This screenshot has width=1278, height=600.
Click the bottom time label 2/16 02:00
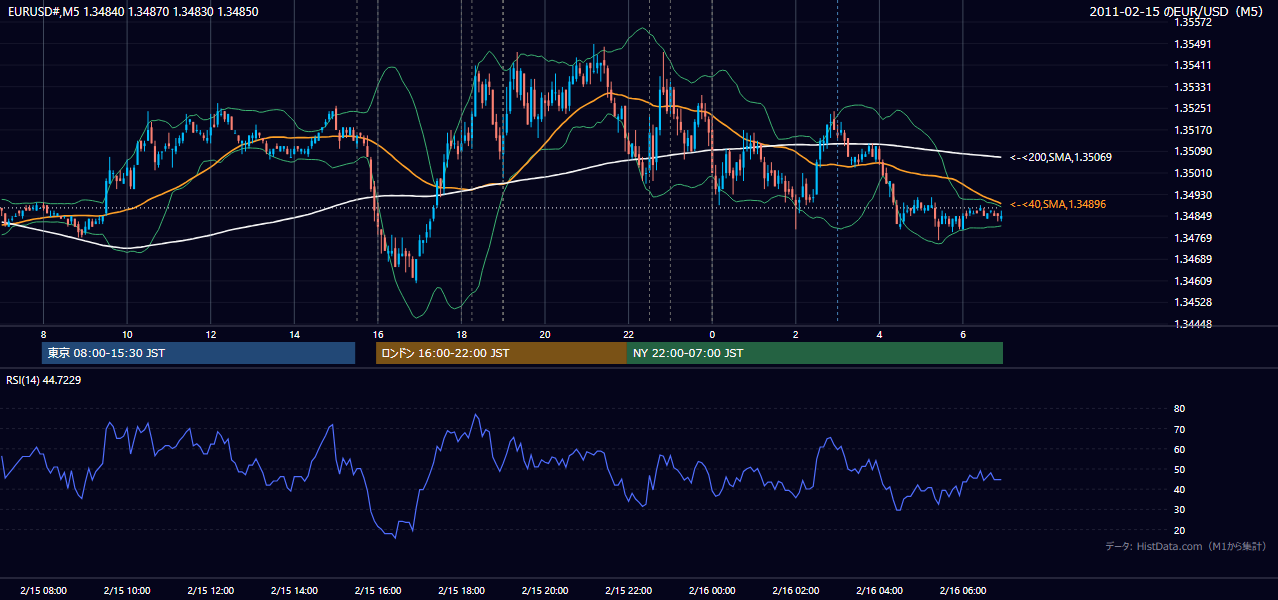pos(796,591)
